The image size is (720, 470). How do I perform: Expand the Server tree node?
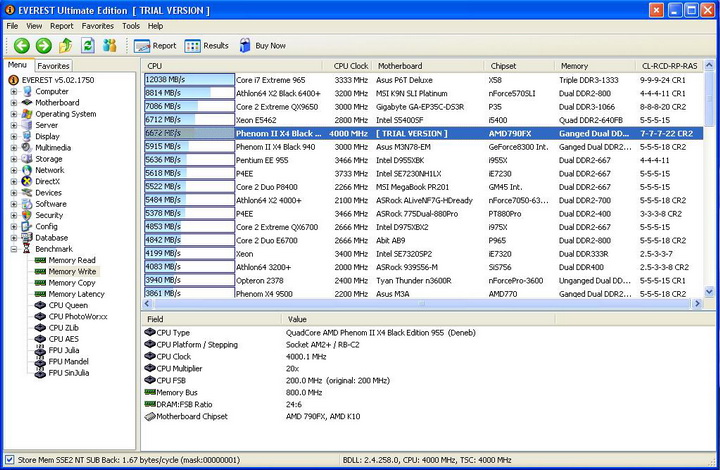[x=14, y=125]
